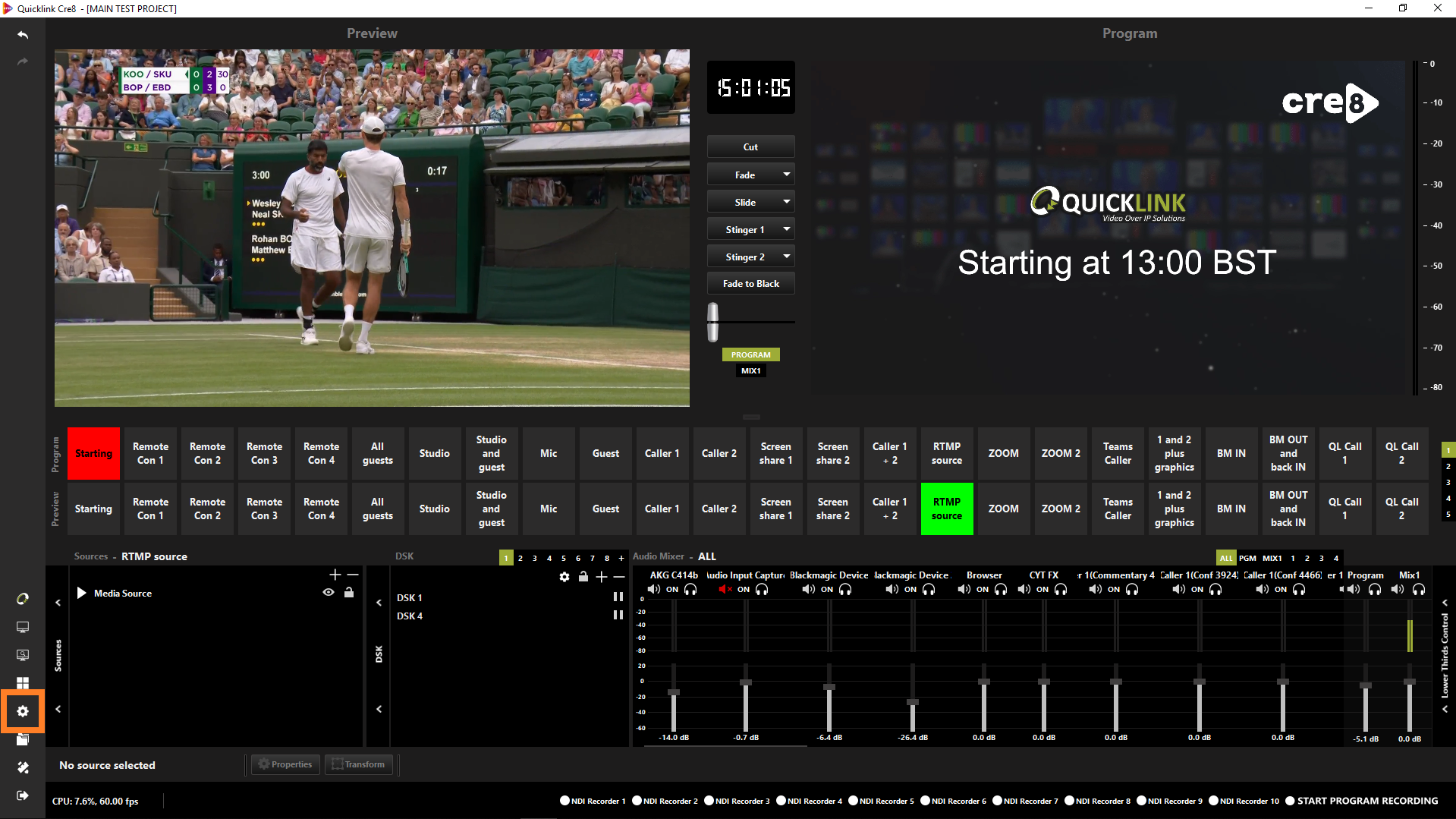Open settings gear in left sidebar
Viewport: 1456px width, 819px height.
(23, 711)
